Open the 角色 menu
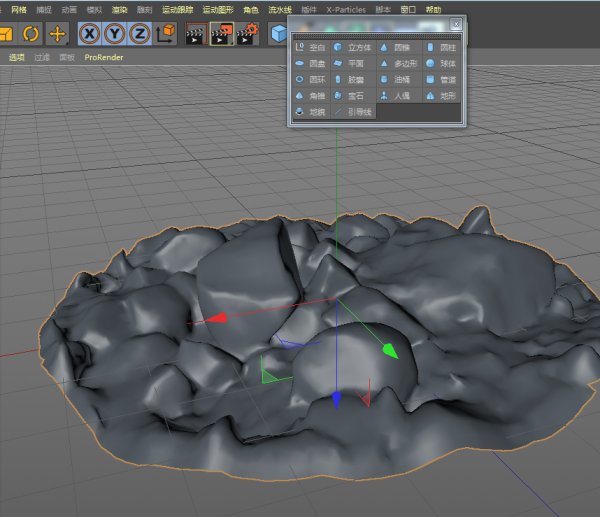 click(x=251, y=10)
